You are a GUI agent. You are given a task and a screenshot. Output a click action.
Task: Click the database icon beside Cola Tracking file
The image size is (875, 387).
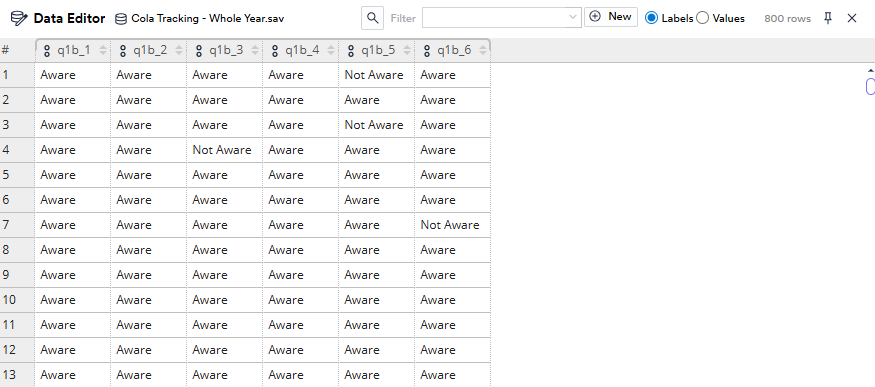120,19
